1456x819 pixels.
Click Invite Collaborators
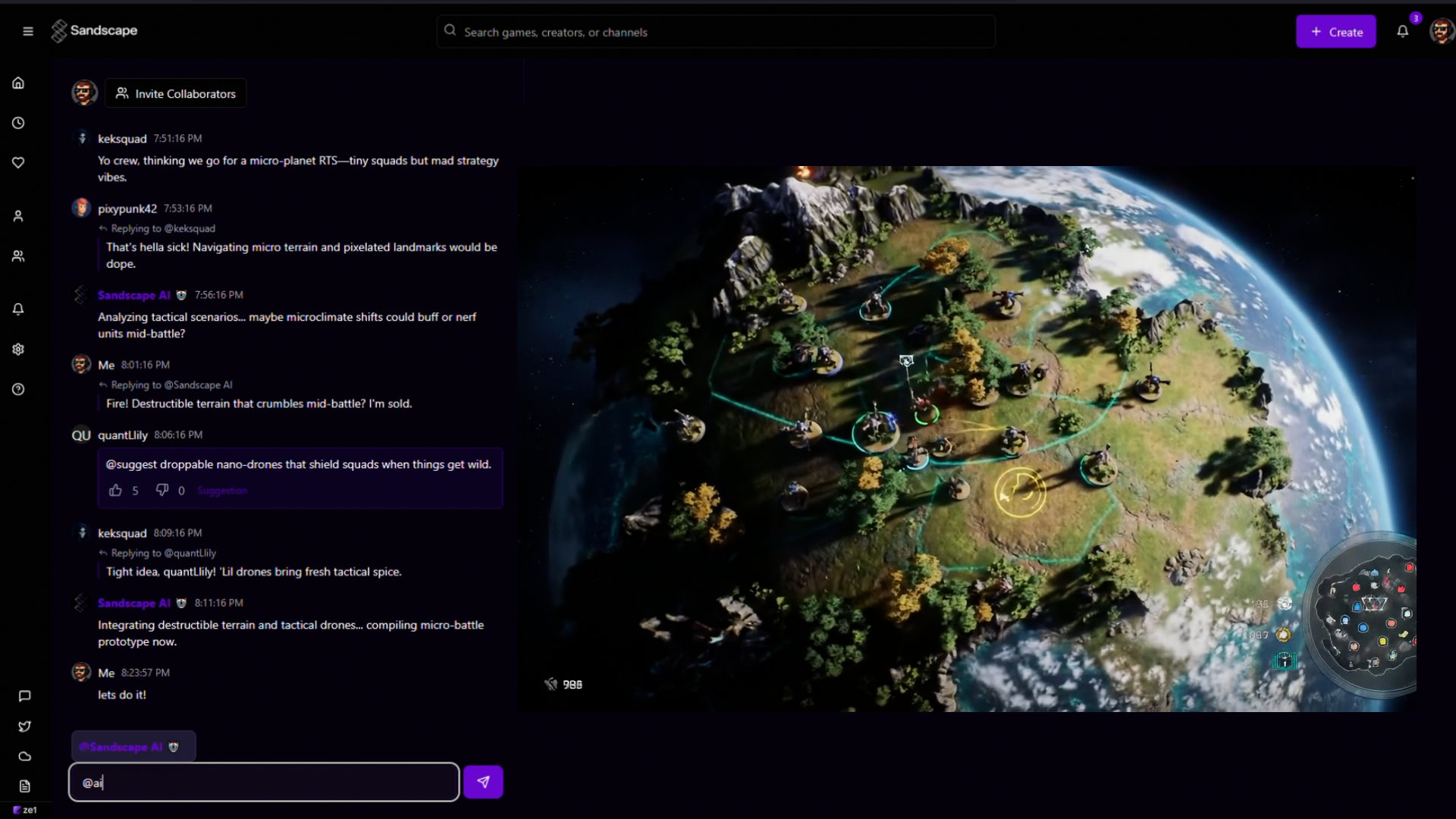click(x=175, y=93)
